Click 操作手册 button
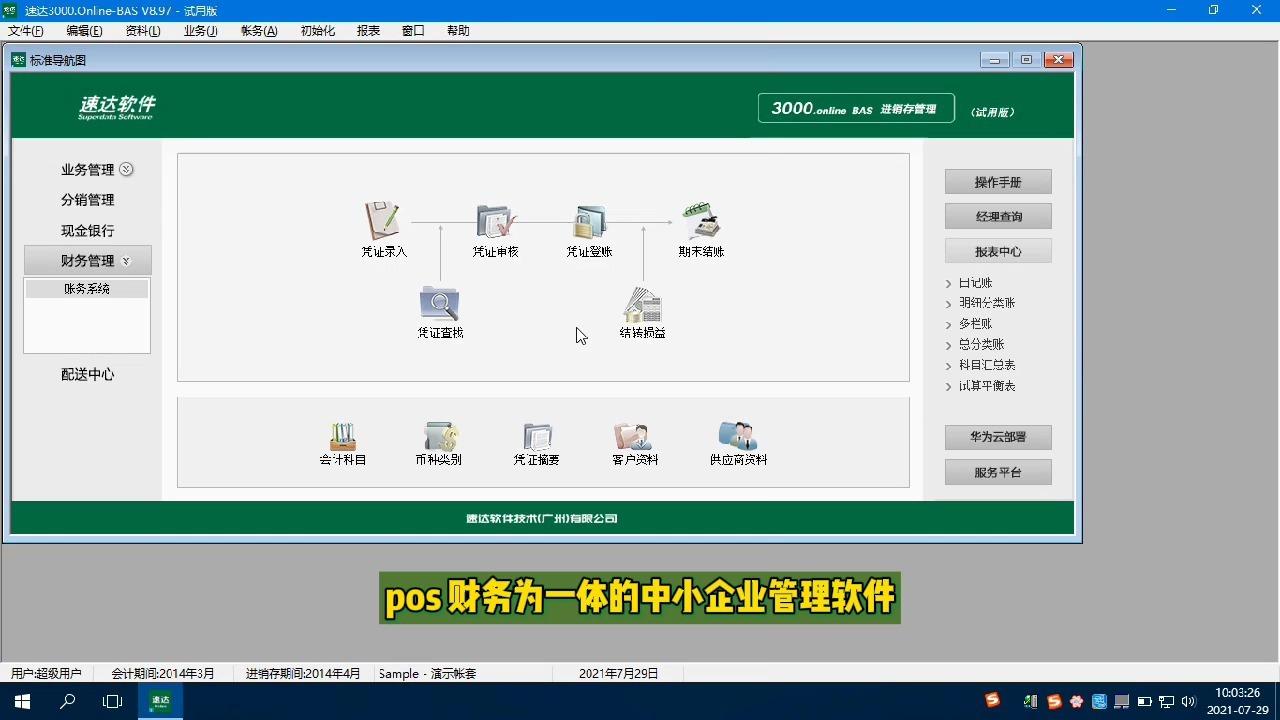 pos(998,182)
